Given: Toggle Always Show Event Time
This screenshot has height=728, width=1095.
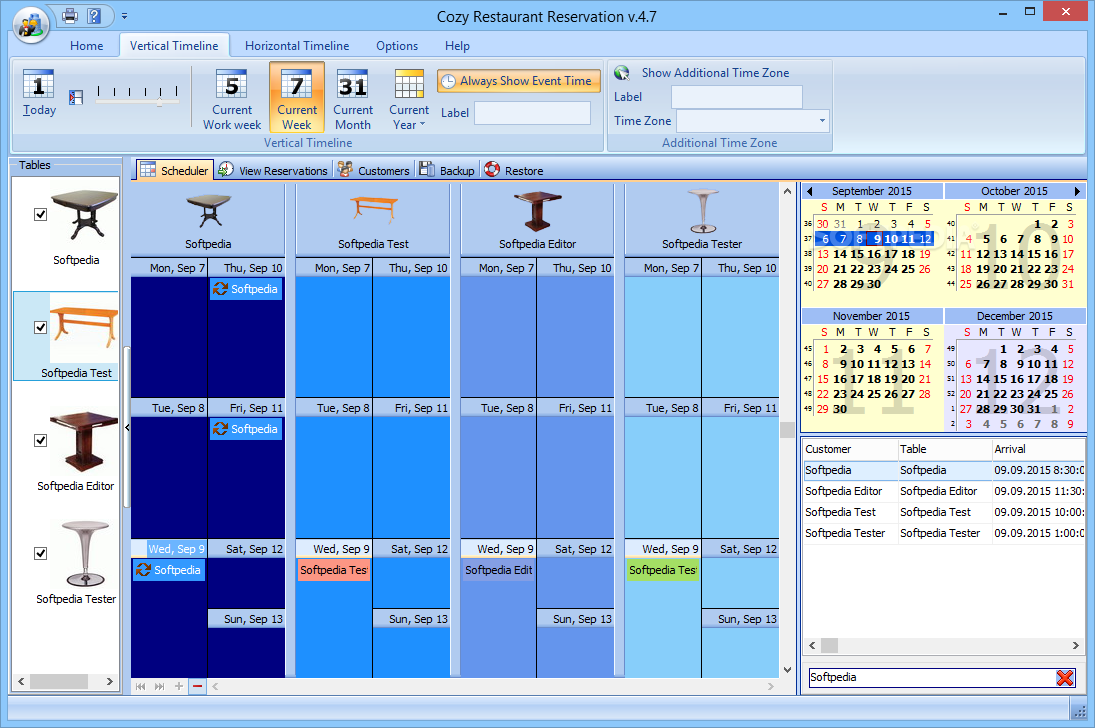Looking at the screenshot, I should (519, 81).
